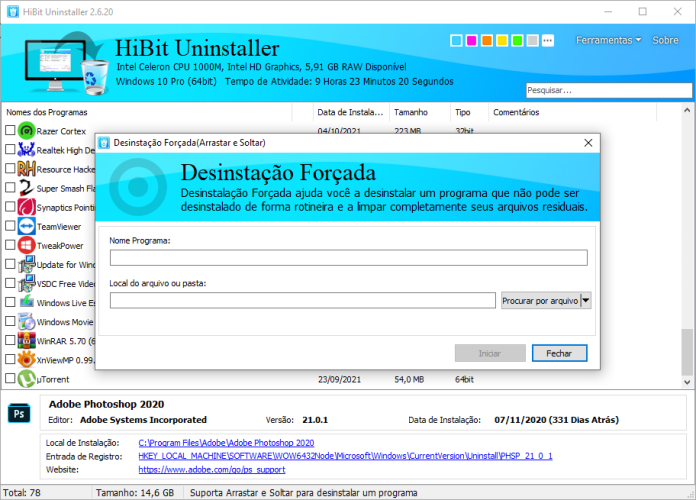Image resolution: width=696 pixels, height=500 pixels.
Task: Click the Windows Live Essentials icon
Action: 27,302
